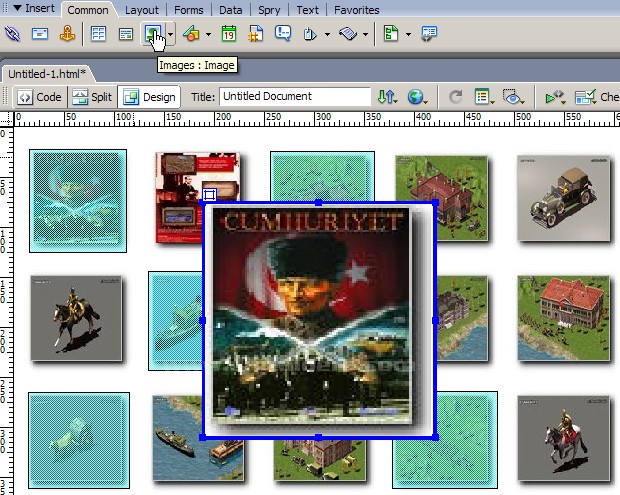The height and width of the screenshot is (495, 620).
Task: Insert a Named Anchor
Action: [67, 34]
